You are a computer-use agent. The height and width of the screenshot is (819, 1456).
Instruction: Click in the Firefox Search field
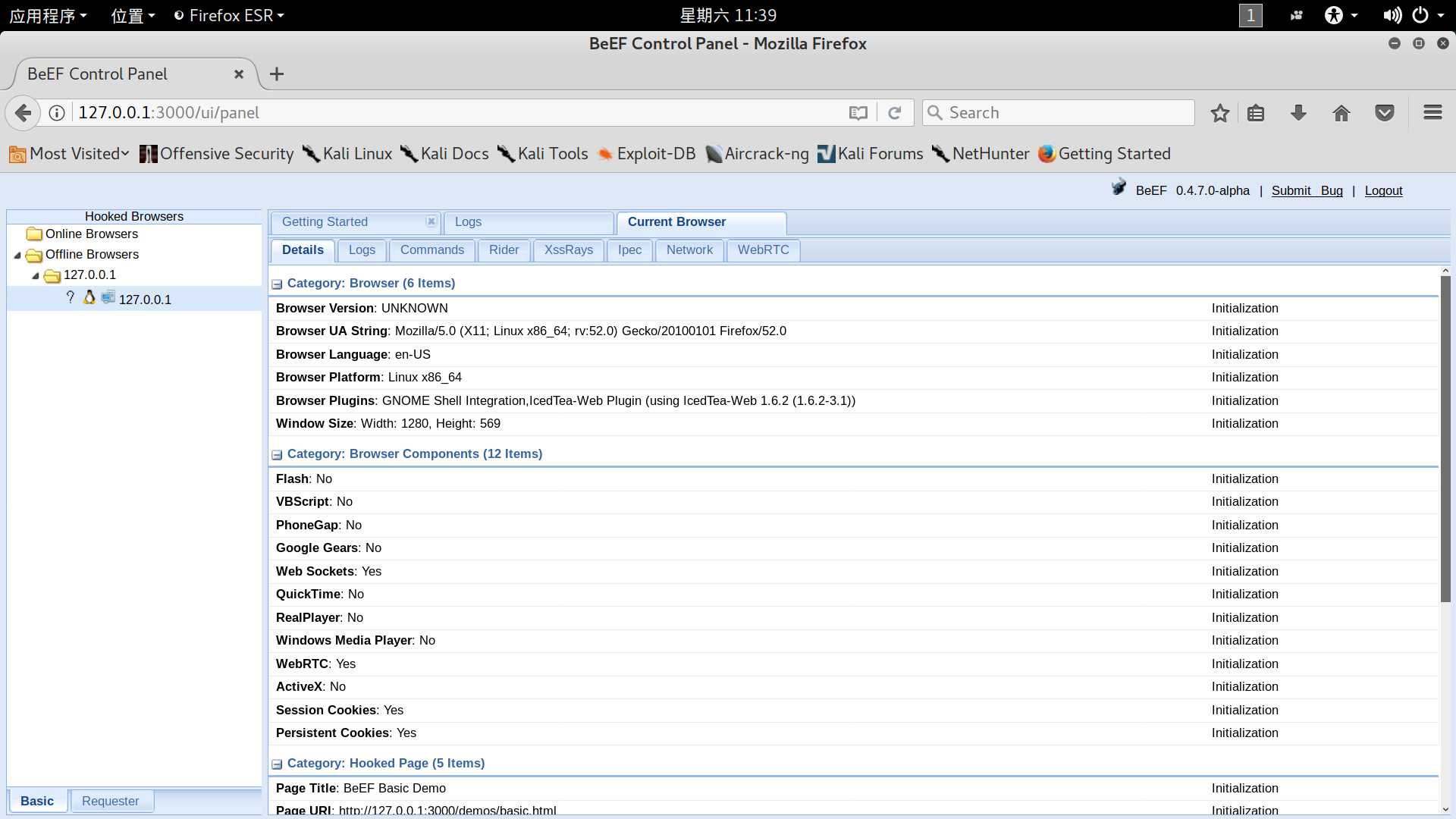pyautogui.click(x=1059, y=113)
